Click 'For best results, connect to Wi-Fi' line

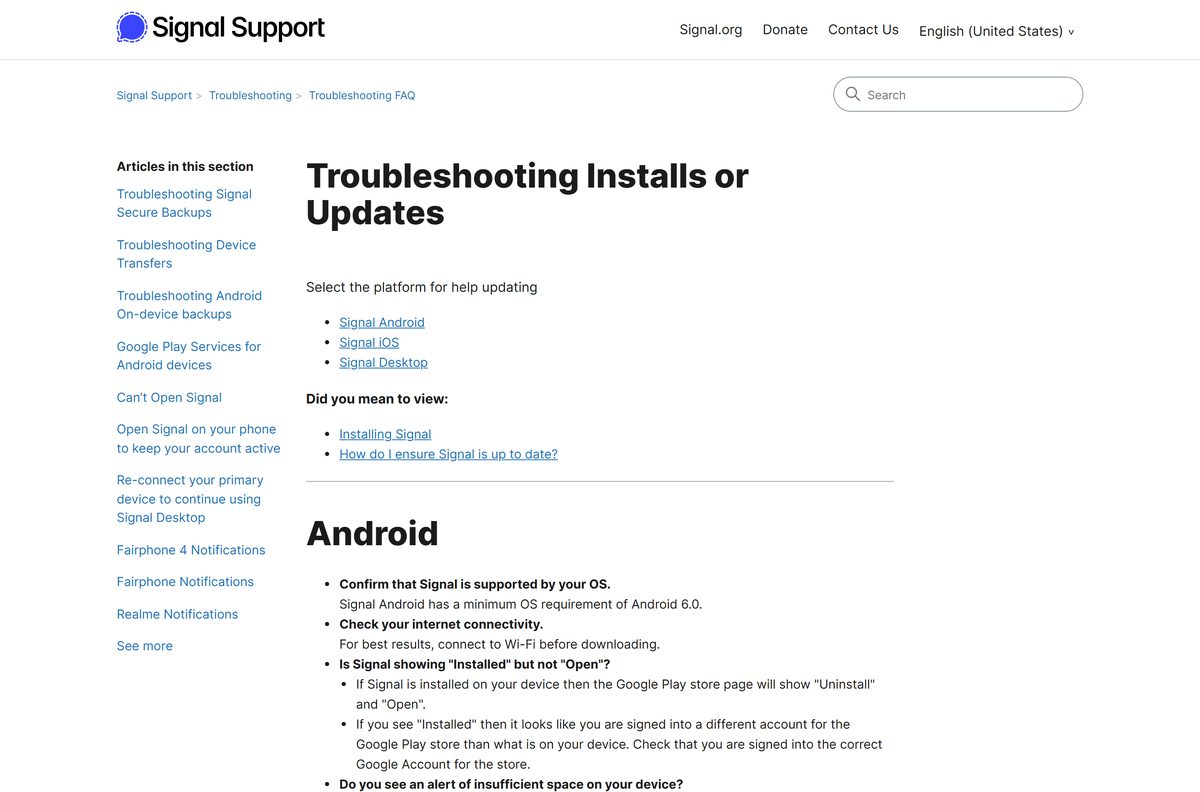(499, 644)
